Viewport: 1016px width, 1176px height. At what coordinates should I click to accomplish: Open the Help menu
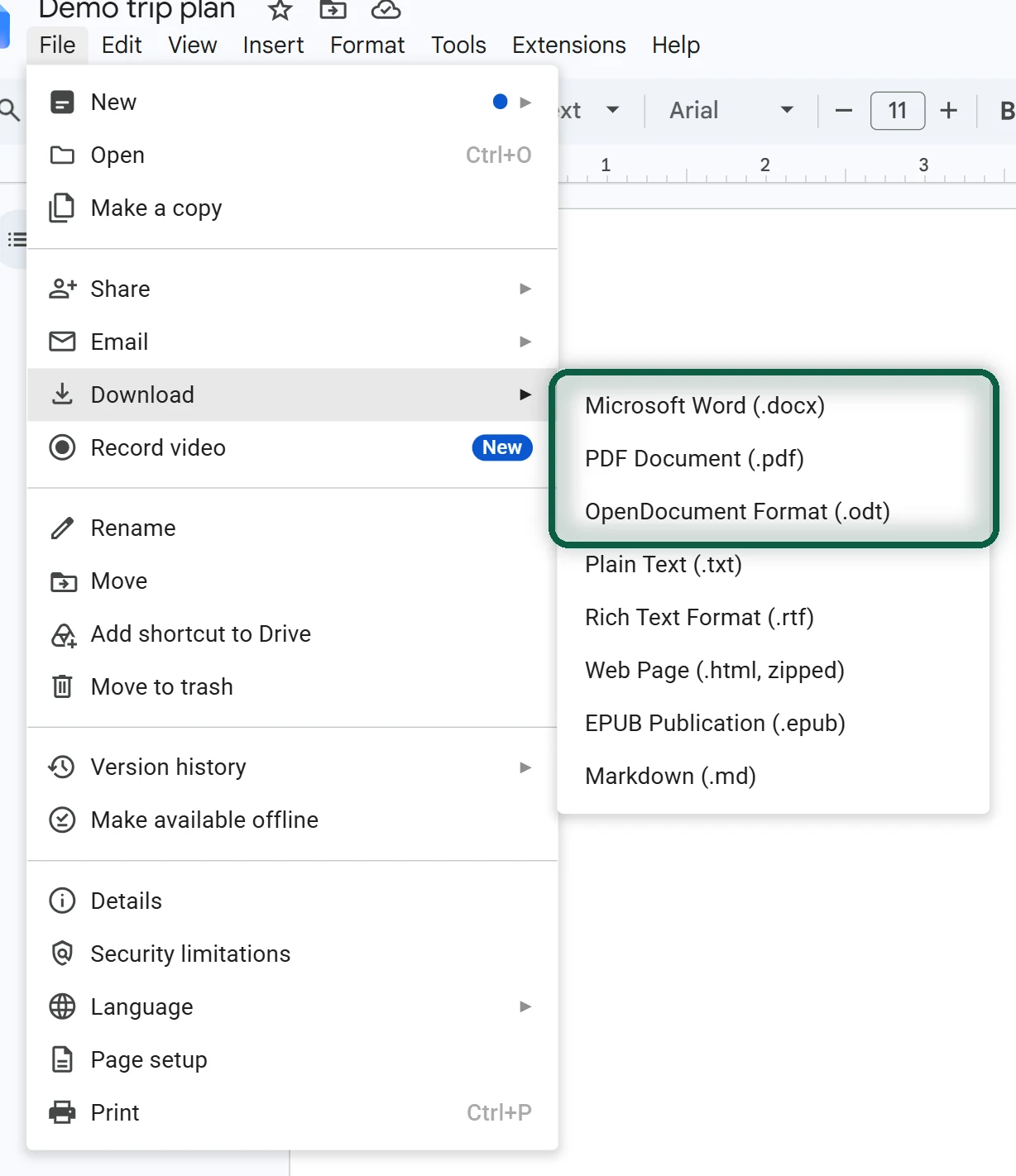[675, 45]
